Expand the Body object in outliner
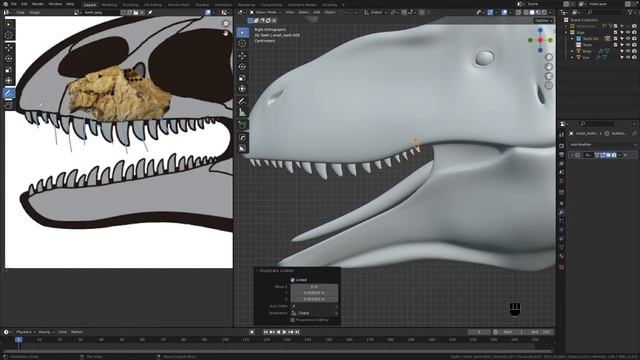This screenshot has width=640, height=360. point(573,51)
